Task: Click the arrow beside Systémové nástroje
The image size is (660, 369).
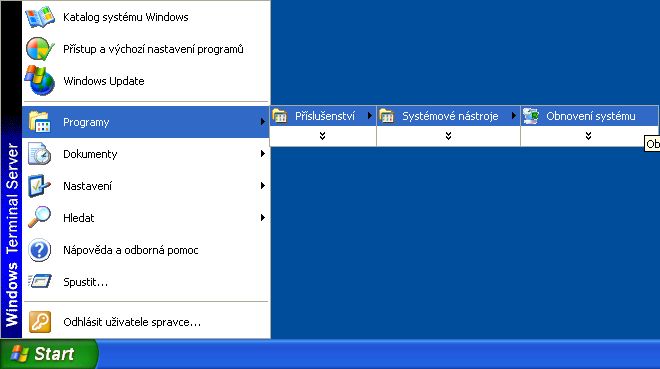Action: (x=514, y=115)
